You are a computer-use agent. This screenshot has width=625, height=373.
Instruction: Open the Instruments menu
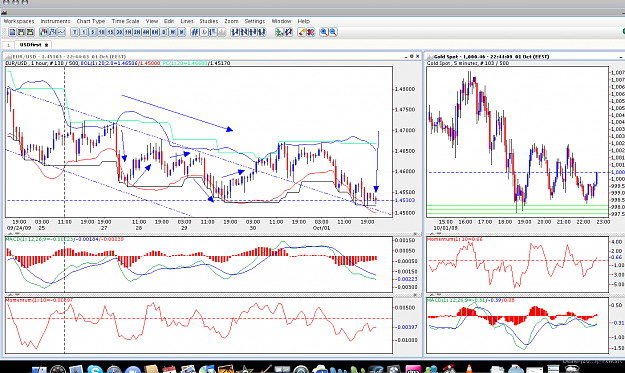(55, 21)
